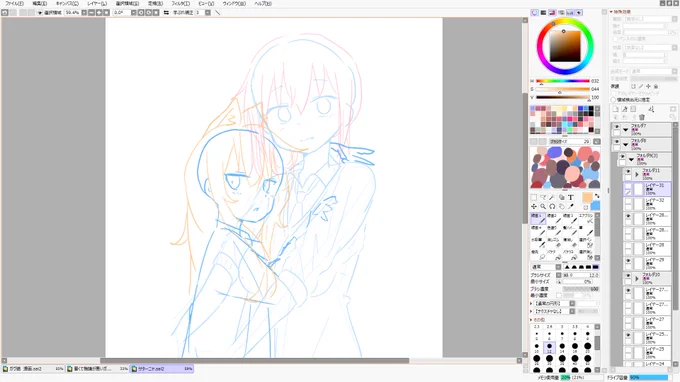Click the orange foreground color swatch
This screenshot has height=382, width=680.
pos(588,197)
